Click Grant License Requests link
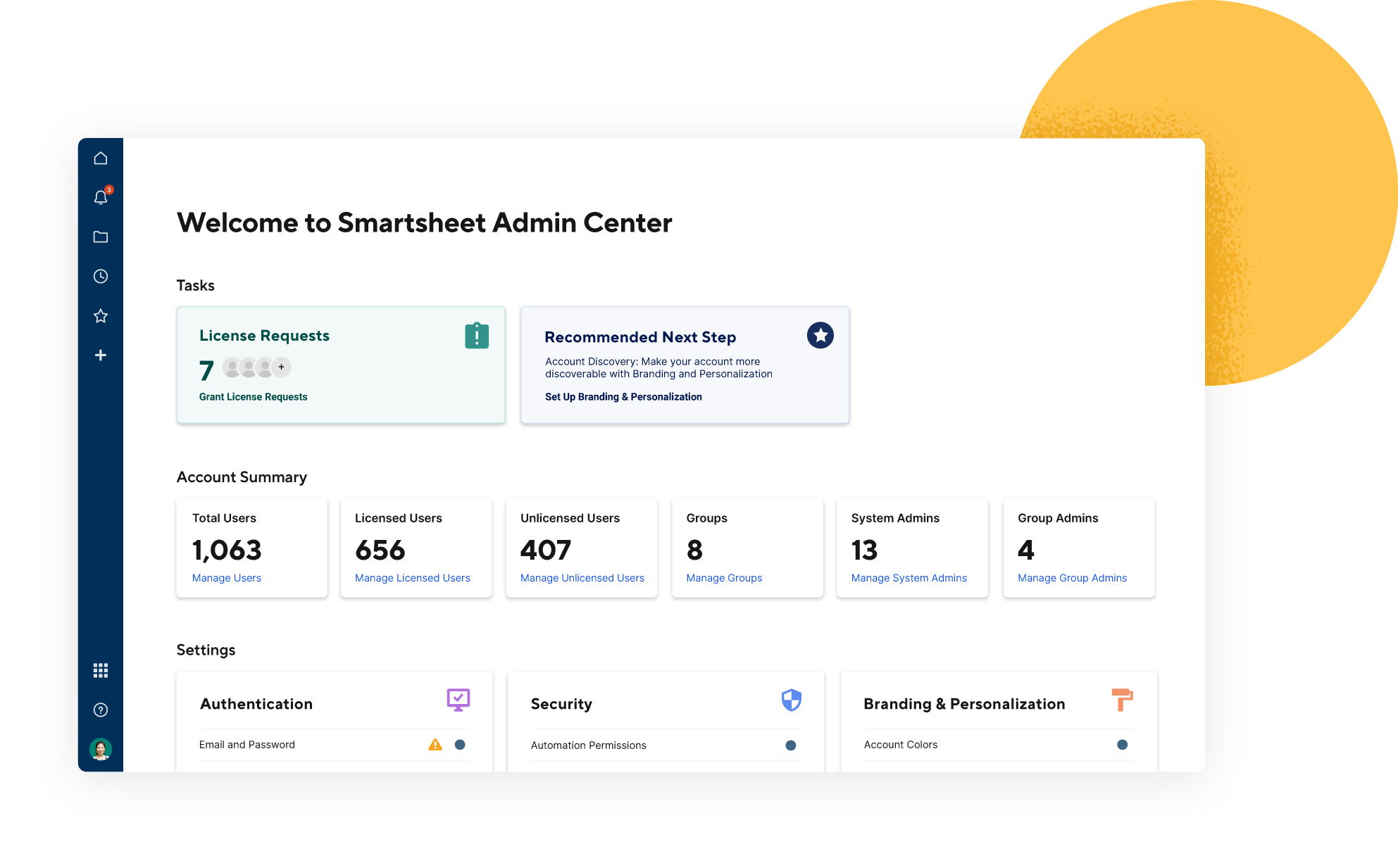The image size is (1398, 868). click(x=253, y=397)
